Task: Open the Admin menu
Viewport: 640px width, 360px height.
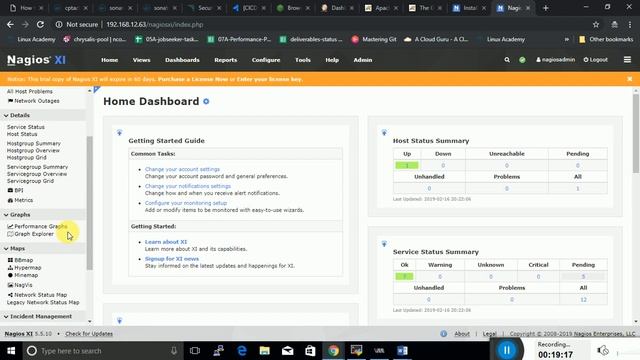Action: (x=362, y=60)
